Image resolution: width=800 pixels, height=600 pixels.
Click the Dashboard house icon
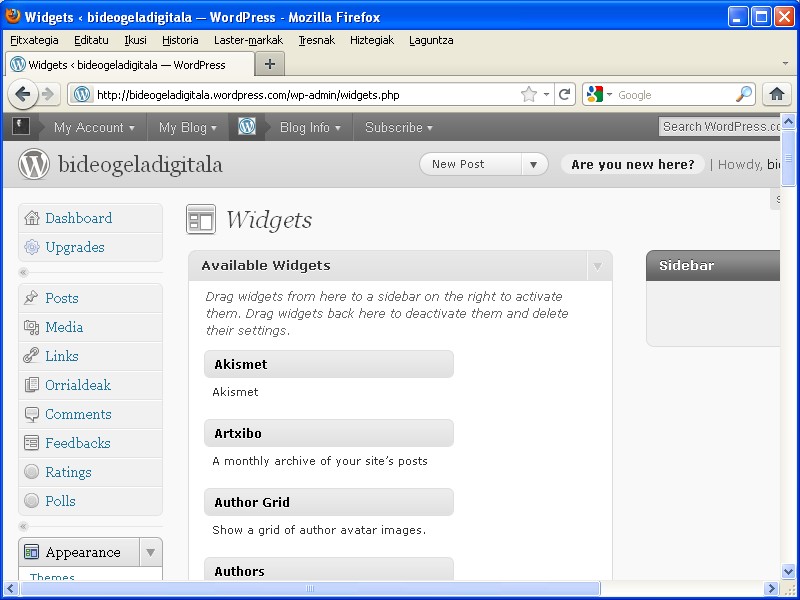click(x=32, y=218)
